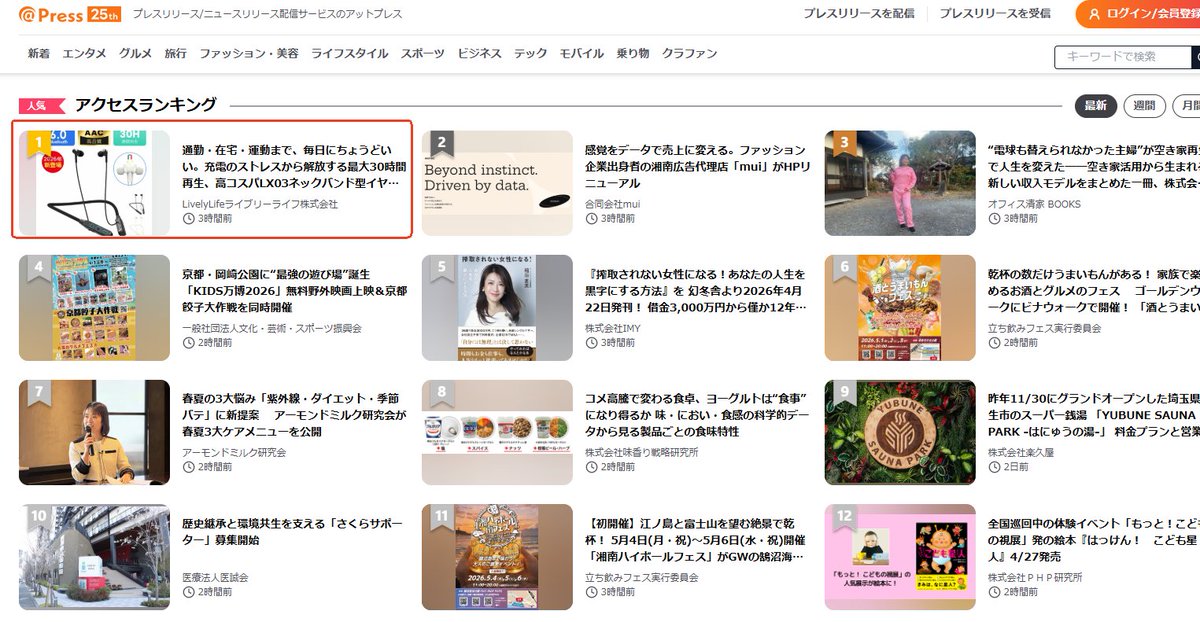Viewport: 1200px width, 622px height.
Task: Click 一般社団法人文化・芸術・スポーツ振興会 text
Action: [x=272, y=328]
